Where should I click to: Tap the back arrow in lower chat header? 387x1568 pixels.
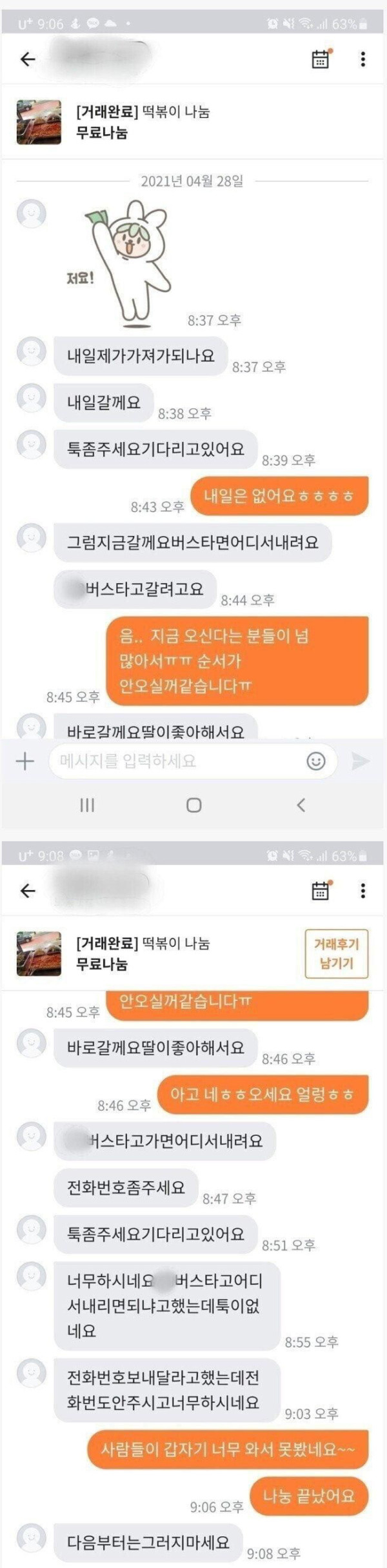coord(28,891)
